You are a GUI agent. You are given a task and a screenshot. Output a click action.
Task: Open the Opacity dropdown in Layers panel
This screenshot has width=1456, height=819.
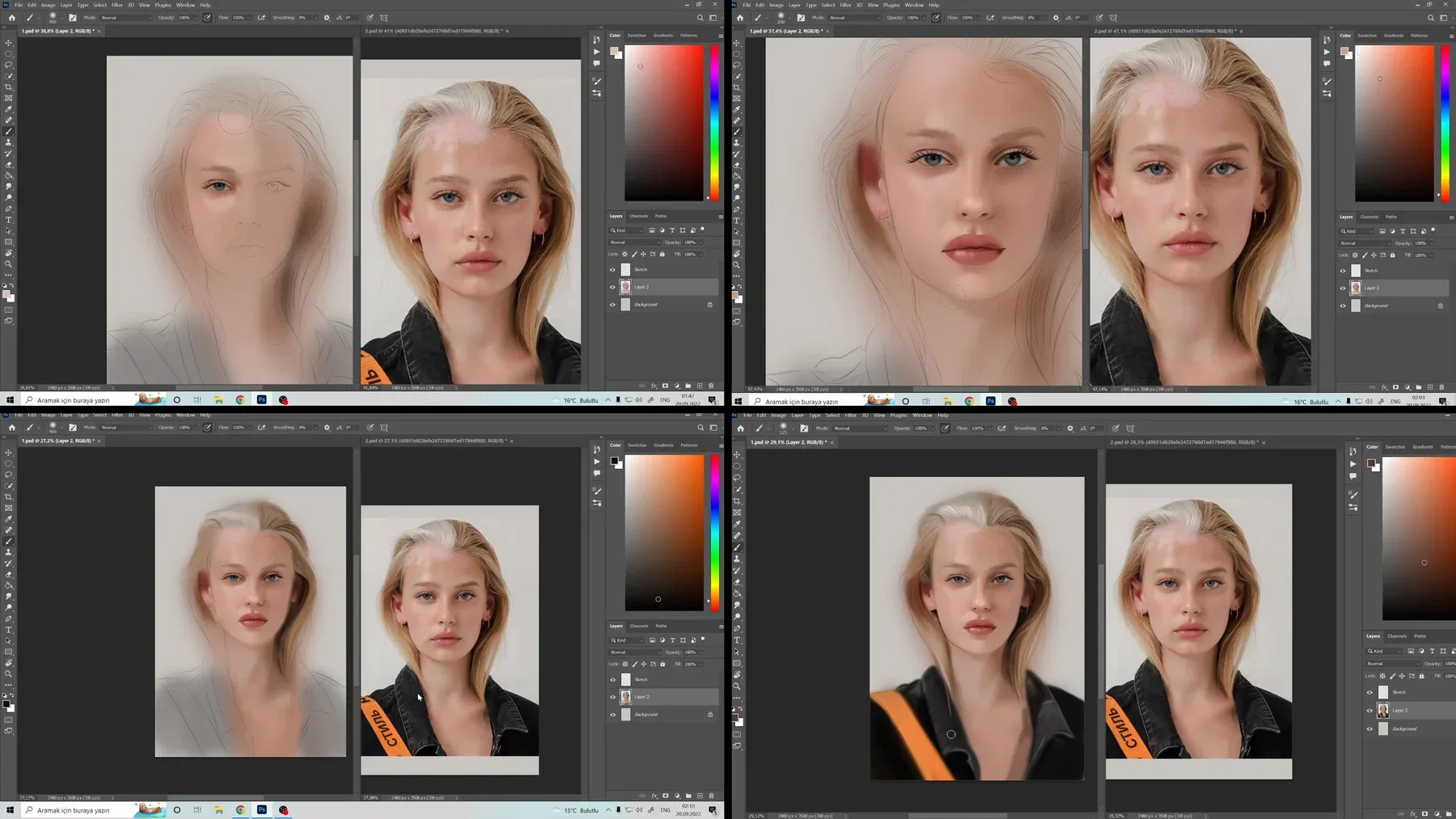click(700, 243)
